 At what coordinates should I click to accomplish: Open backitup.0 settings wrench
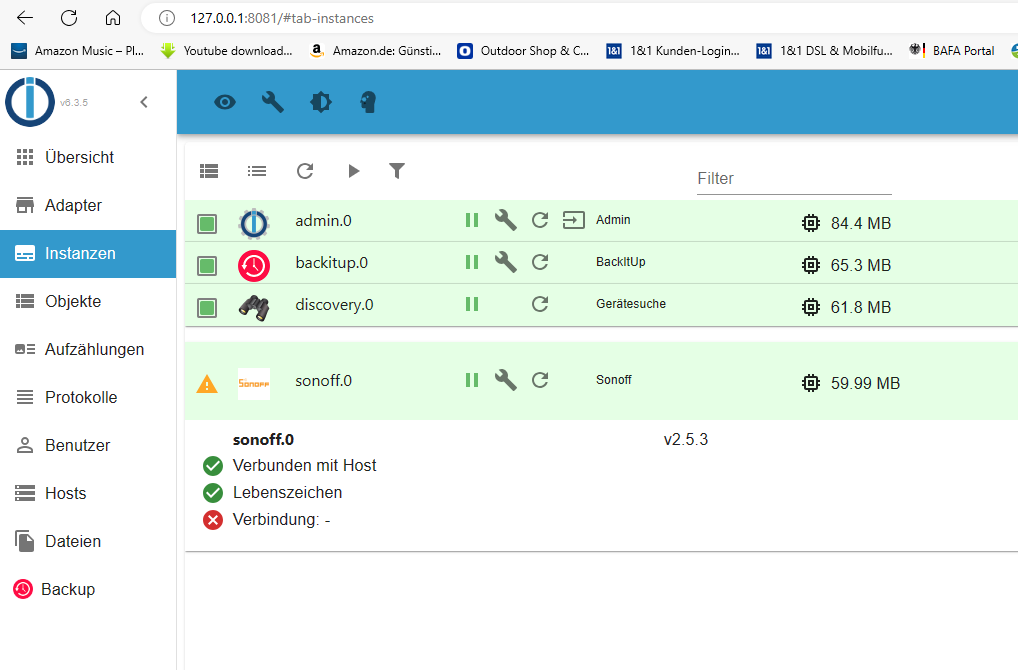click(506, 262)
